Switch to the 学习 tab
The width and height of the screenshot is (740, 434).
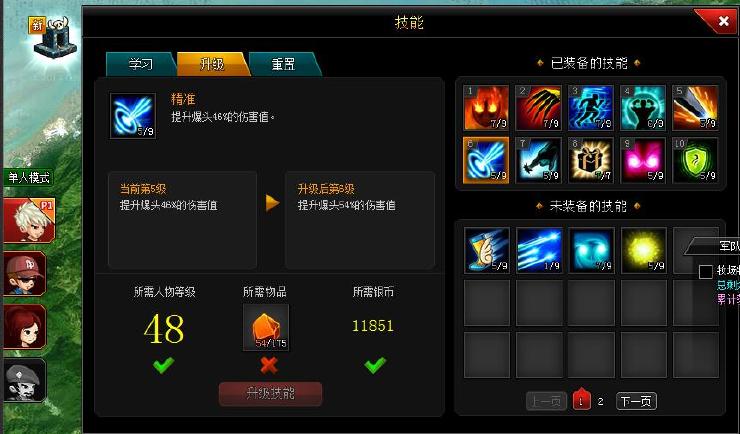(x=141, y=64)
